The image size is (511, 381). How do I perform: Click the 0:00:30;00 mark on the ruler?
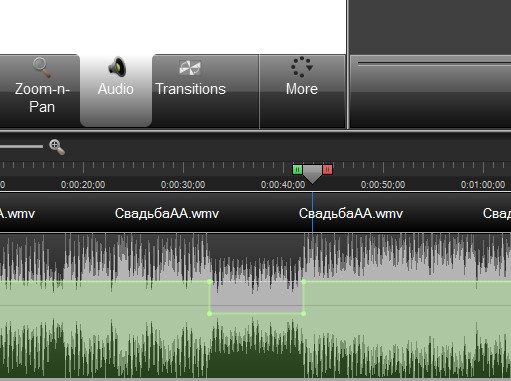tap(183, 185)
